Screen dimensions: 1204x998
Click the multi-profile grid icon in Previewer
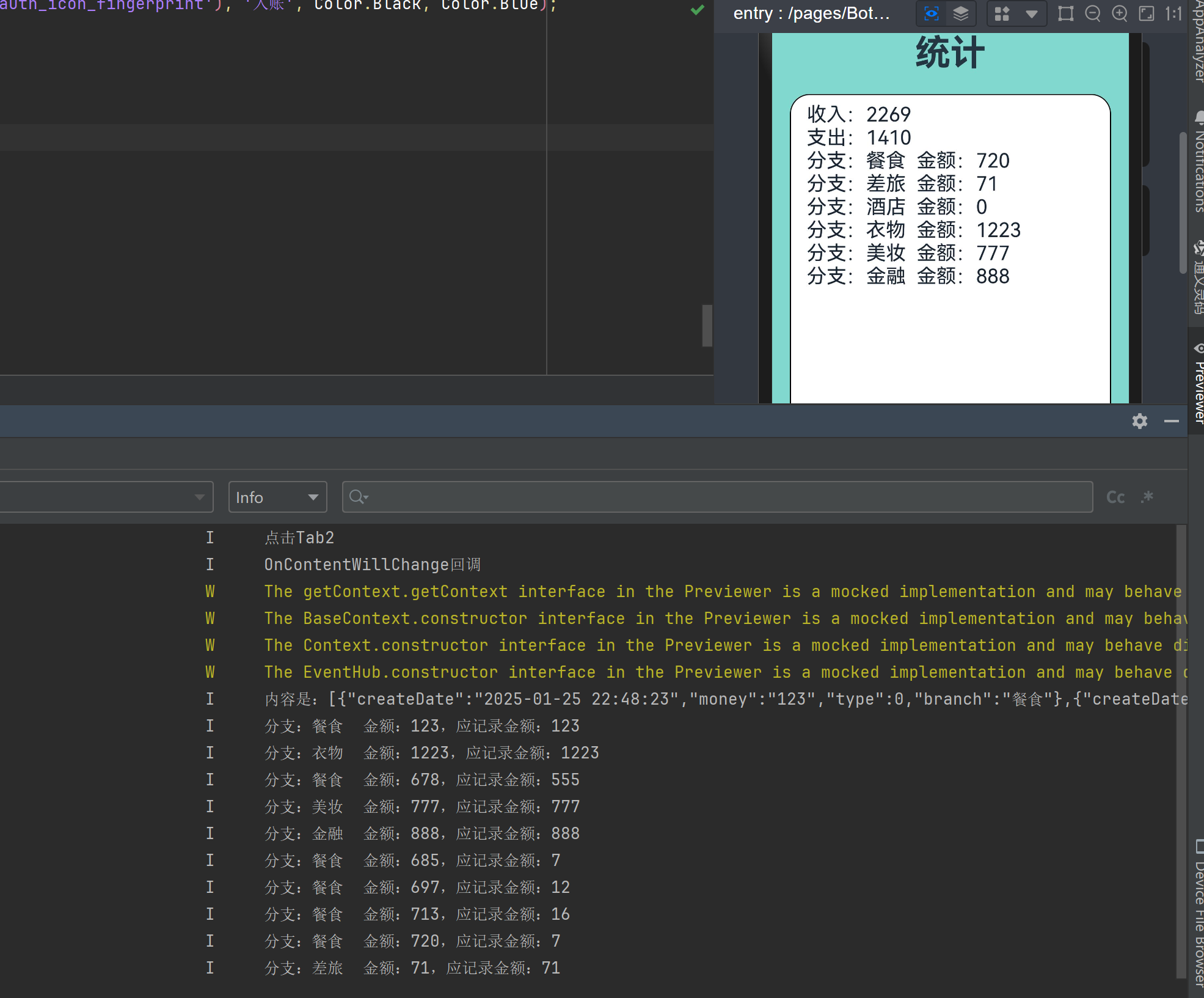(x=1002, y=13)
